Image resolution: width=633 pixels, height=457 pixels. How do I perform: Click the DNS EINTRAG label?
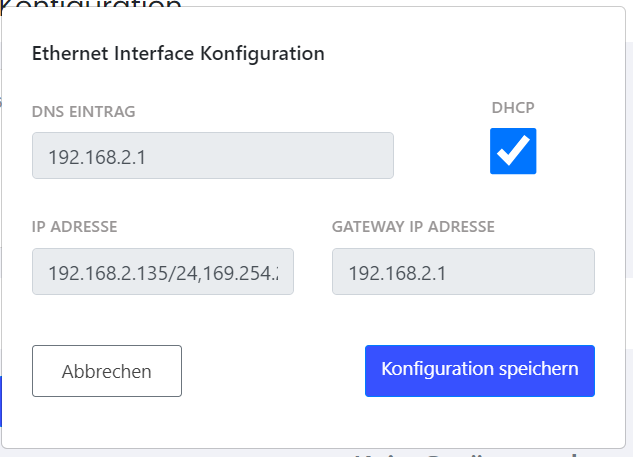pos(83,111)
